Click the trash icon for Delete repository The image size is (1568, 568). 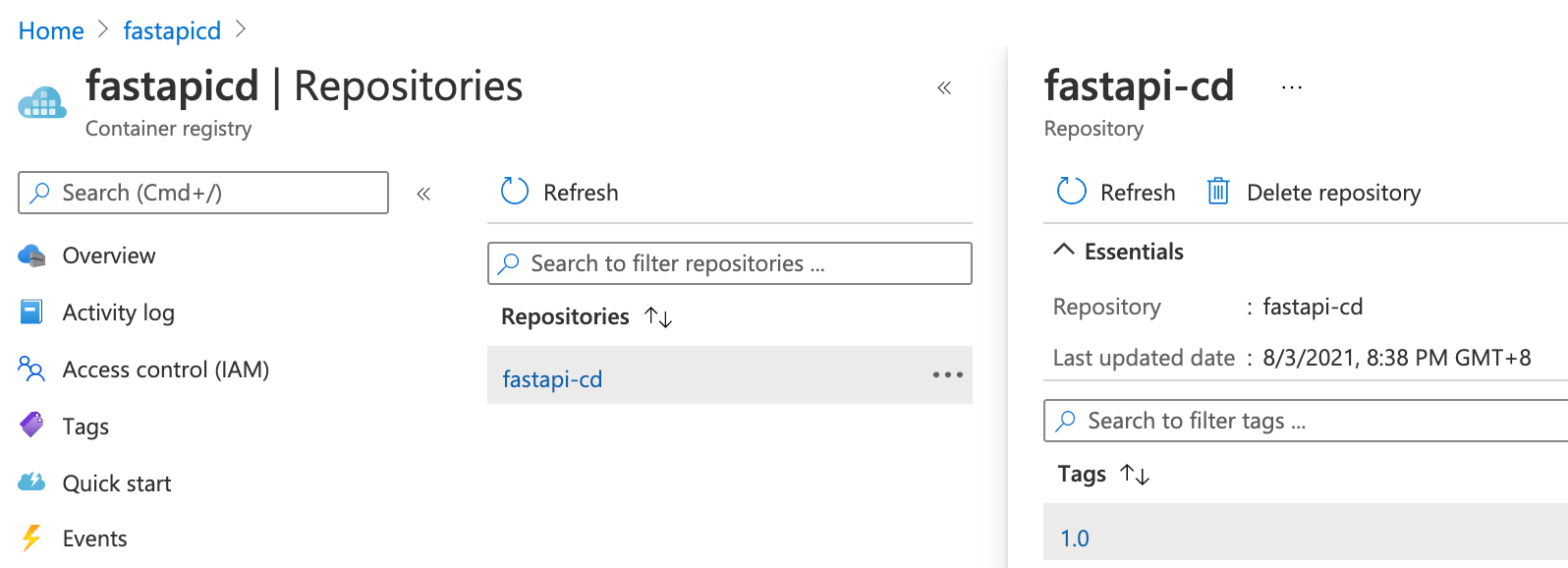pos(1217,192)
